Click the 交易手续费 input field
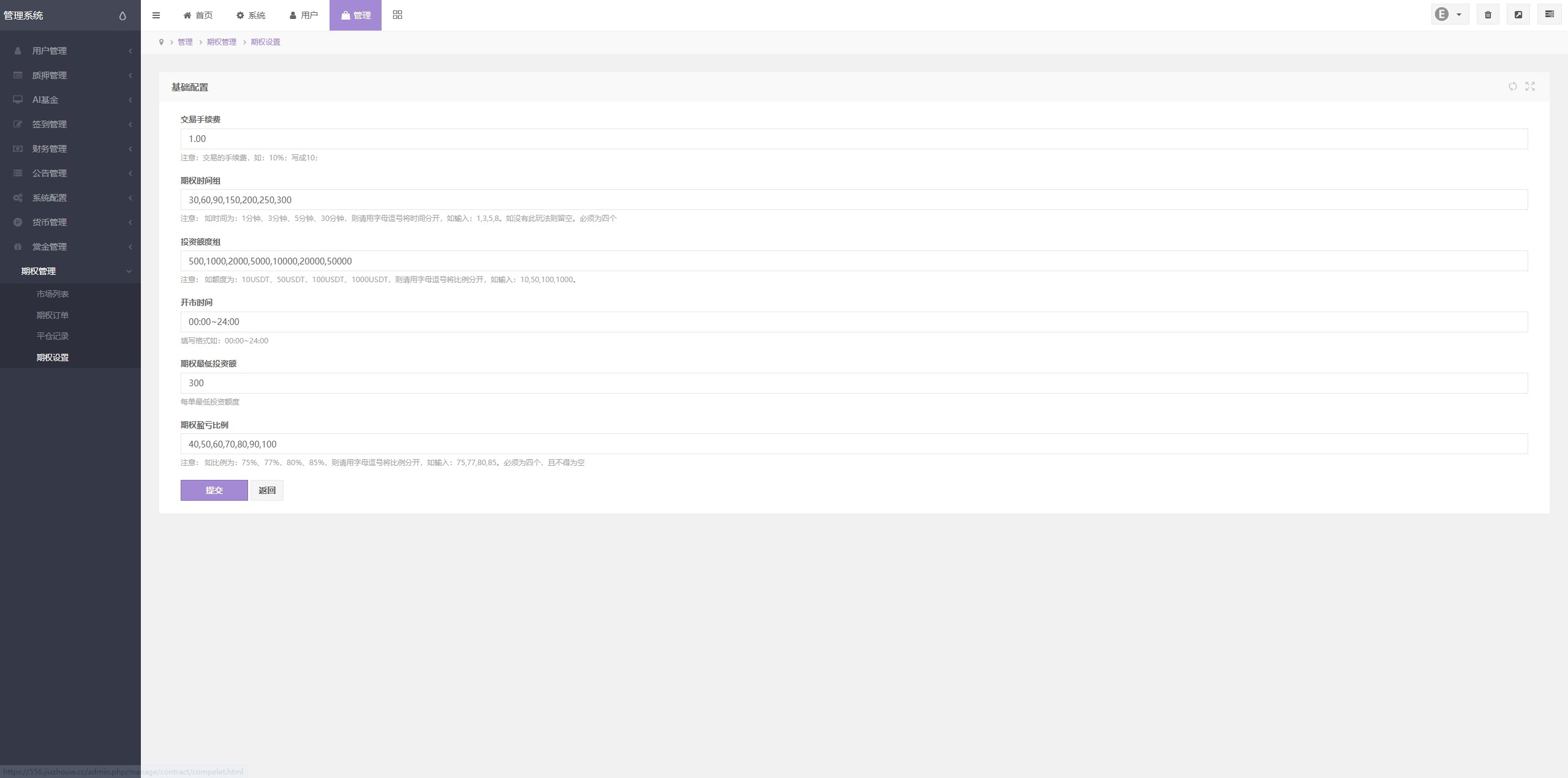The width and height of the screenshot is (1568, 778). point(854,139)
